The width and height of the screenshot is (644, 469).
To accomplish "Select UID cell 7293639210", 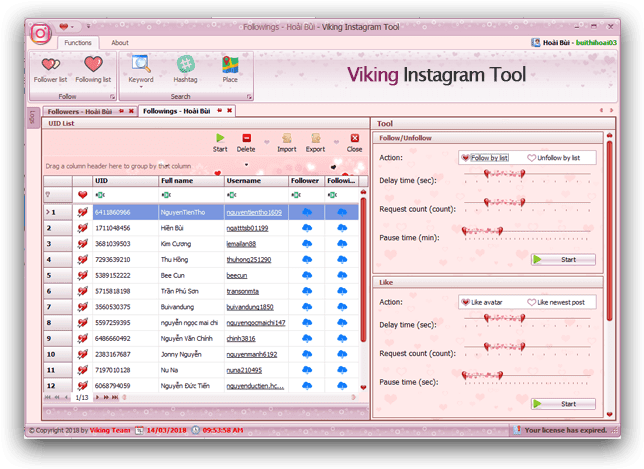I will 125,260.
